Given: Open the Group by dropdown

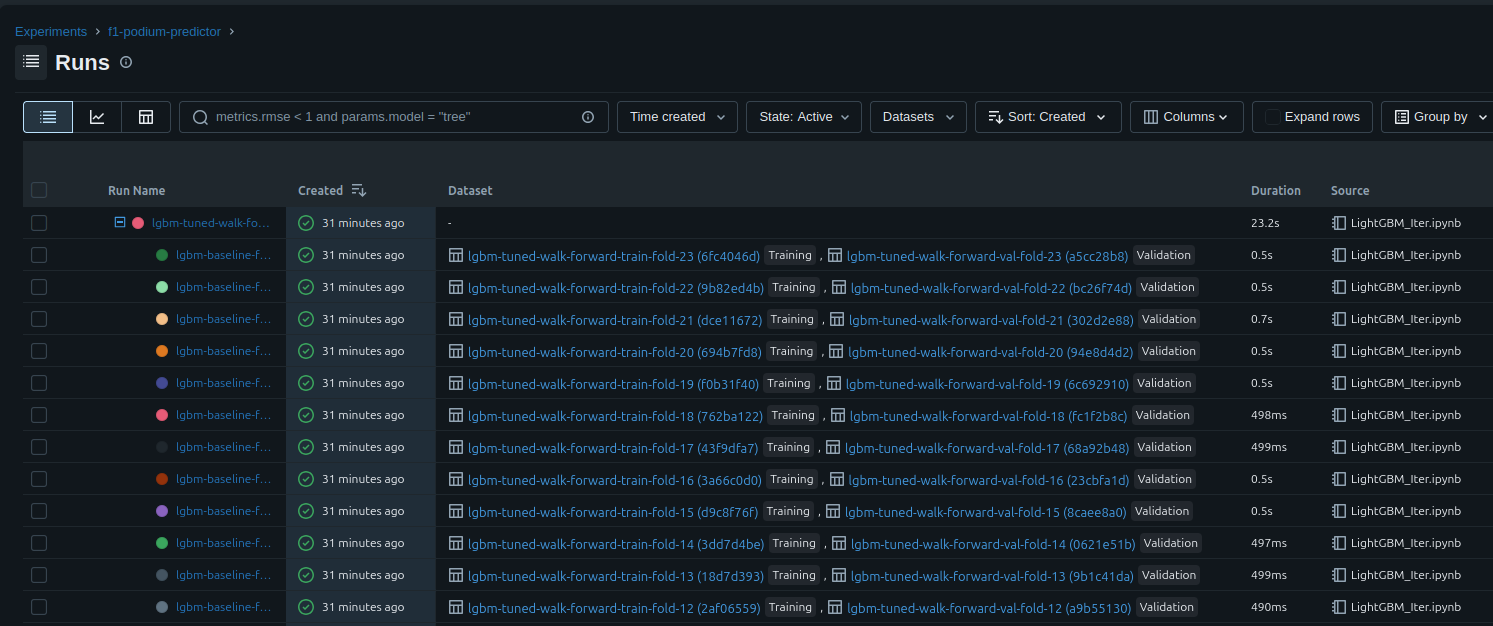Looking at the screenshot, I should (x=1437, y=117).
